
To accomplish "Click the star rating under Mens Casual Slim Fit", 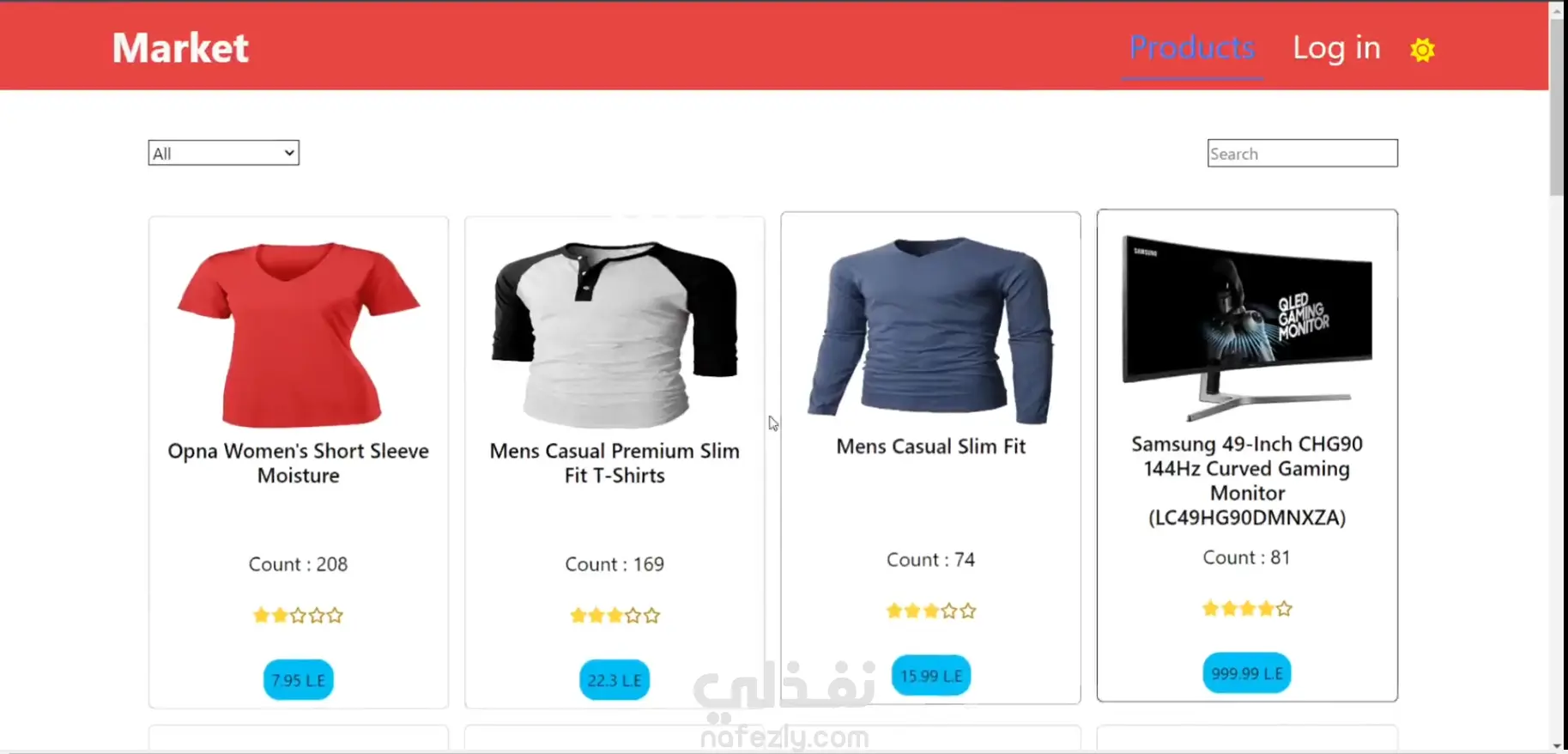I will (x=931, y=611).
